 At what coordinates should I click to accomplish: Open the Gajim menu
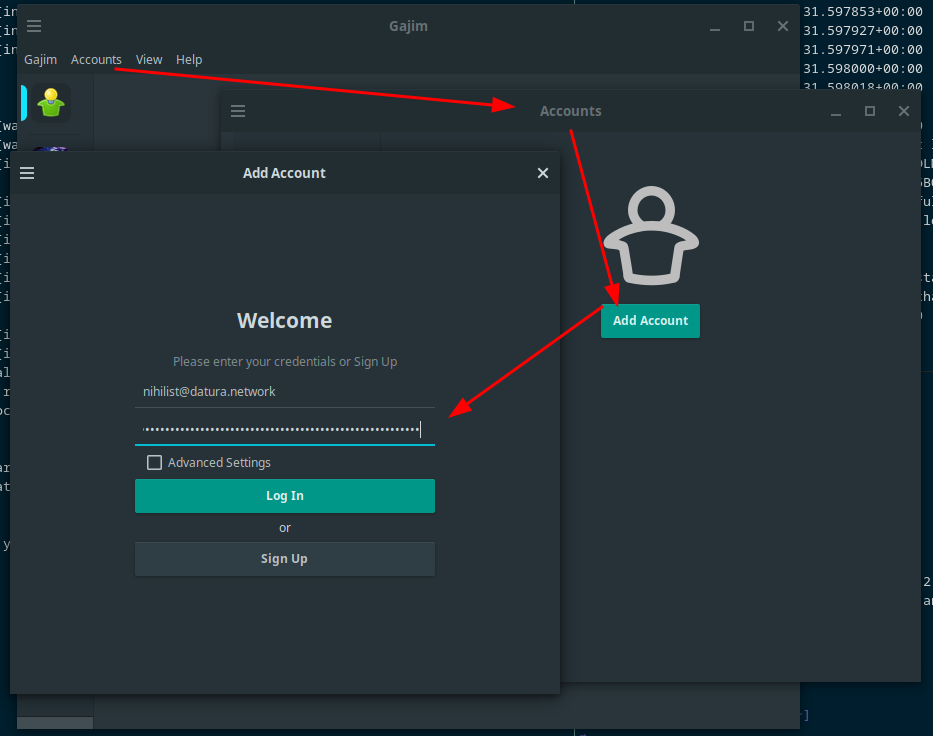click(40, 59)
